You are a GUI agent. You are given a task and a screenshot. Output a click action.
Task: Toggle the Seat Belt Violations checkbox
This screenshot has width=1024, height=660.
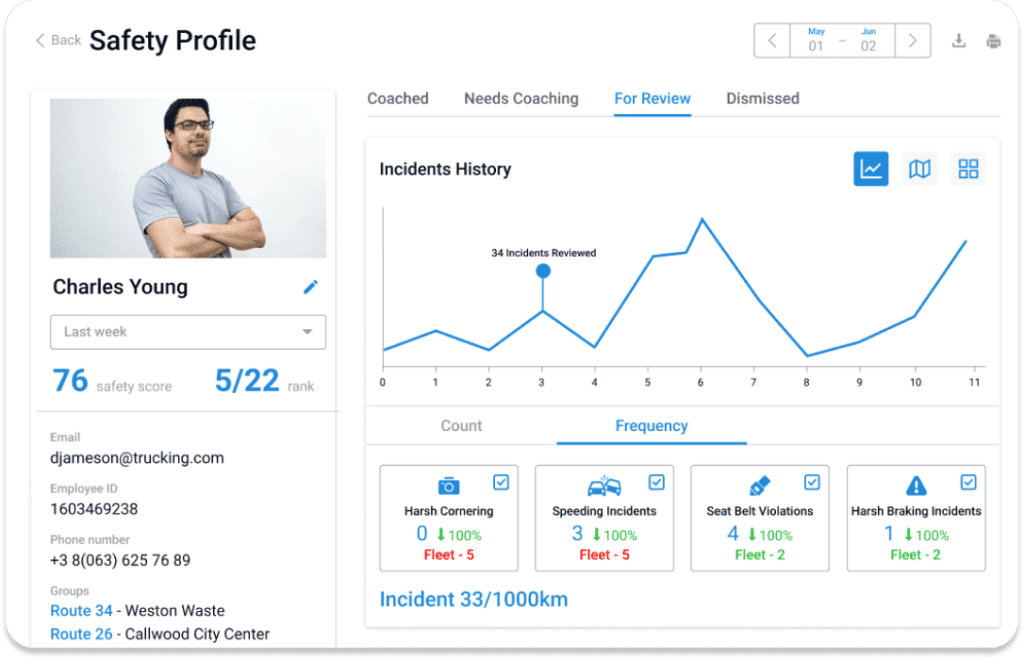pyautogui.click(x=812, y=482)
